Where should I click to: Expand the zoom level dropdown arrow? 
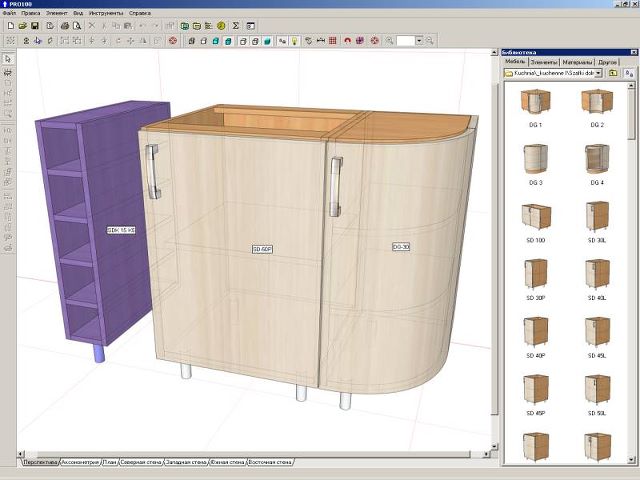click(x=417, y=41)
